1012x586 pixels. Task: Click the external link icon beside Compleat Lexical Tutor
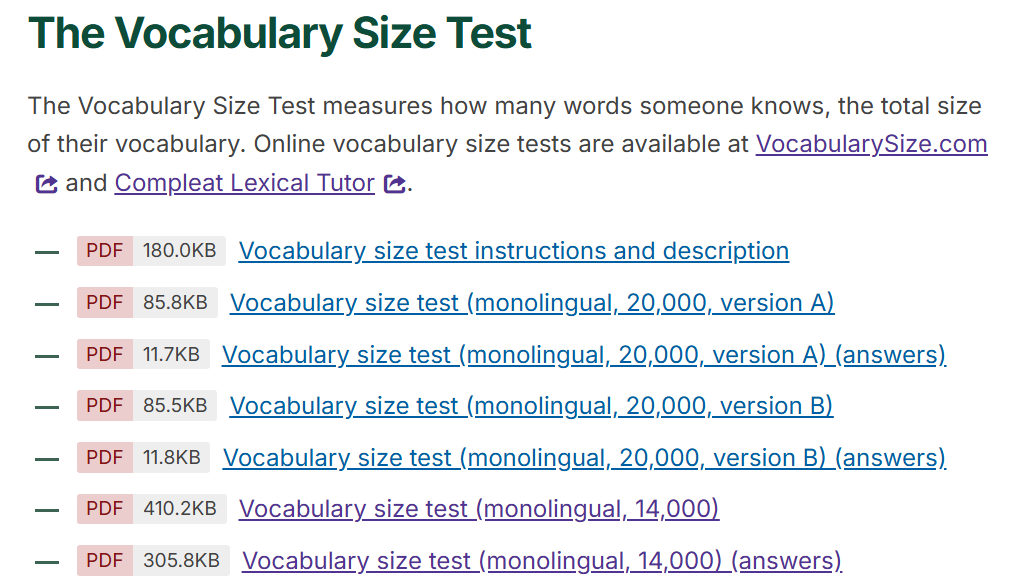(x=392, y=183)
